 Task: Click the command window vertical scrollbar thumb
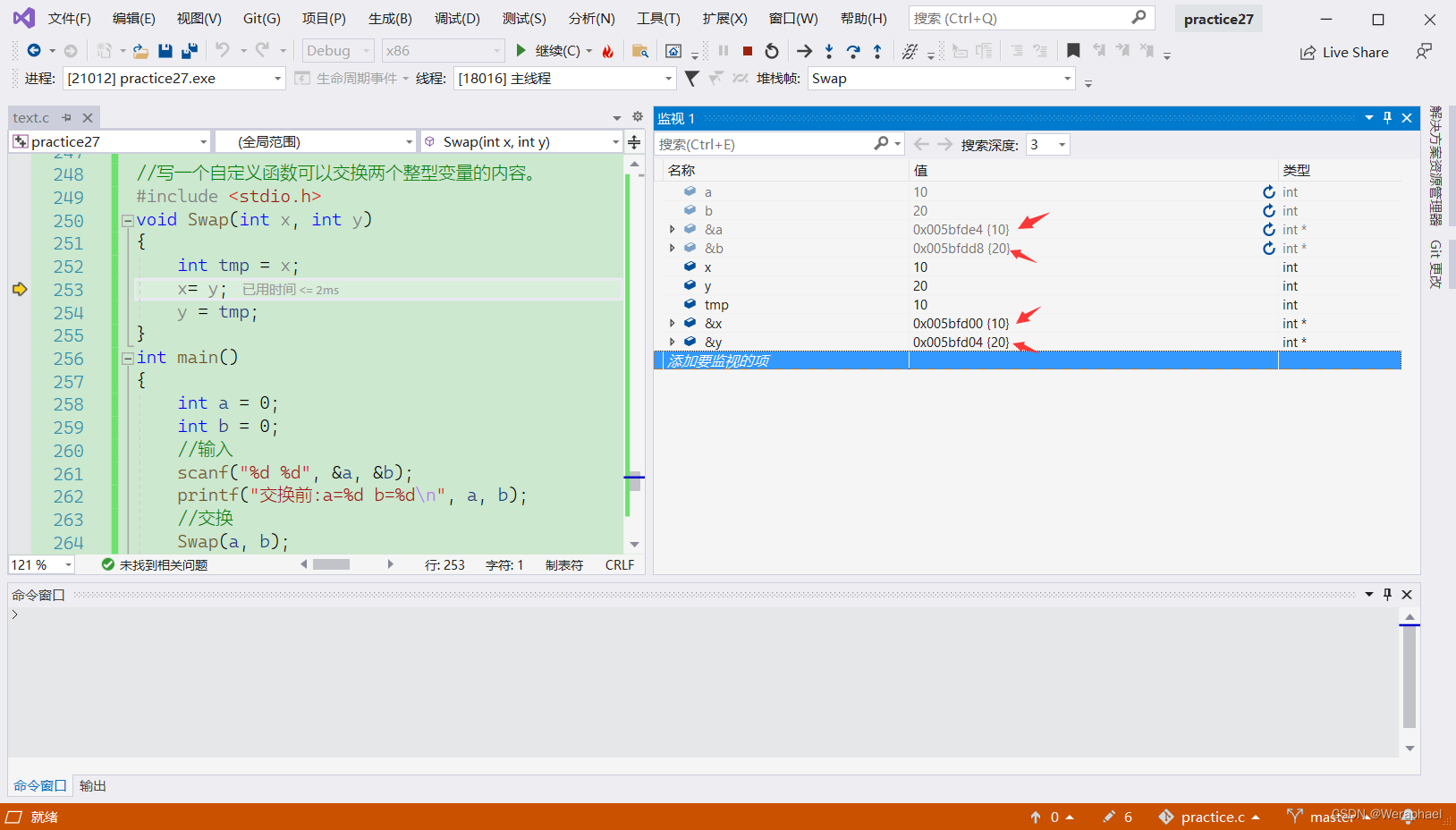1409,676
